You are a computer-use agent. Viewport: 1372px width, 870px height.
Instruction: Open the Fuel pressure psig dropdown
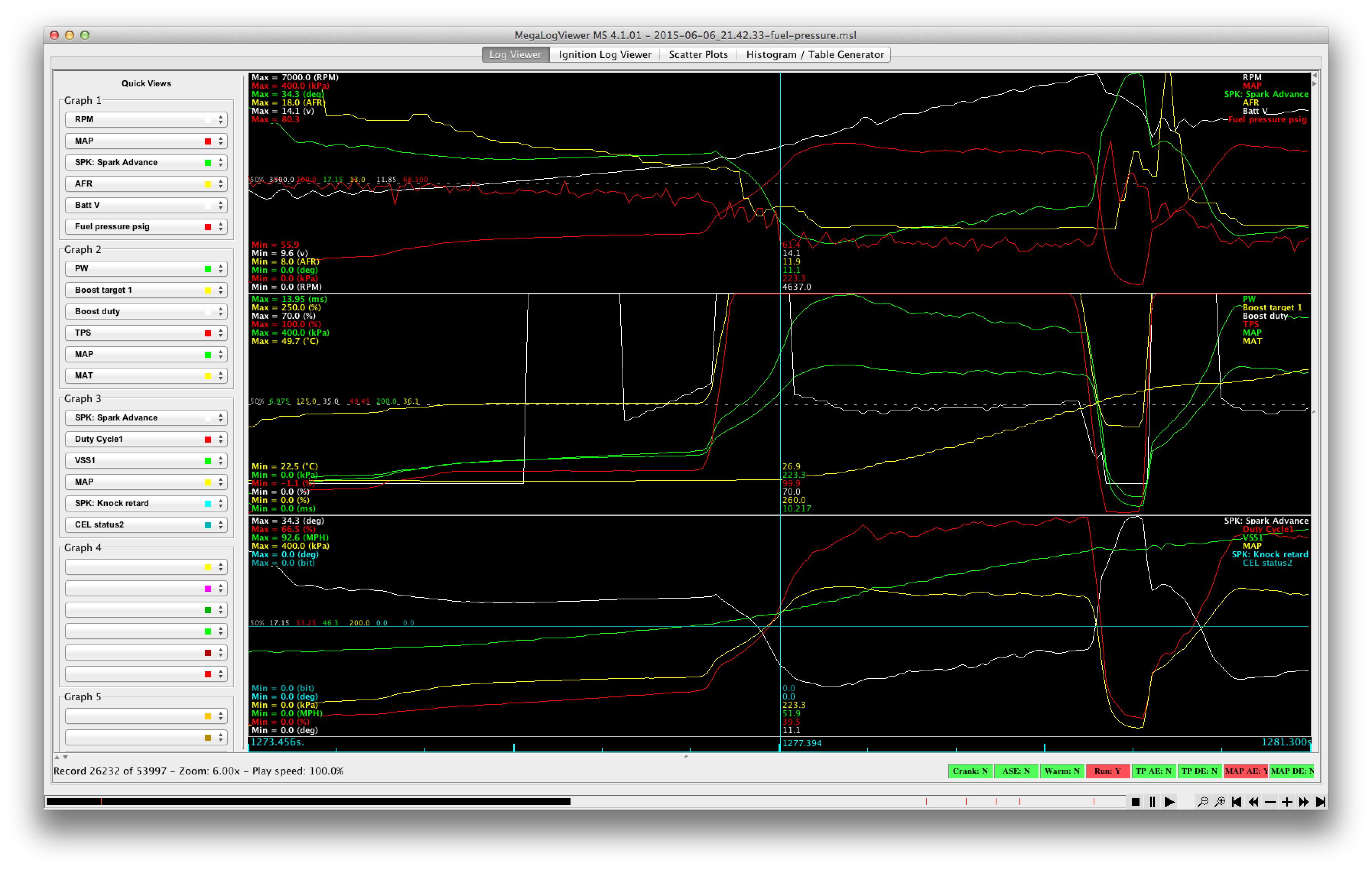146,226
